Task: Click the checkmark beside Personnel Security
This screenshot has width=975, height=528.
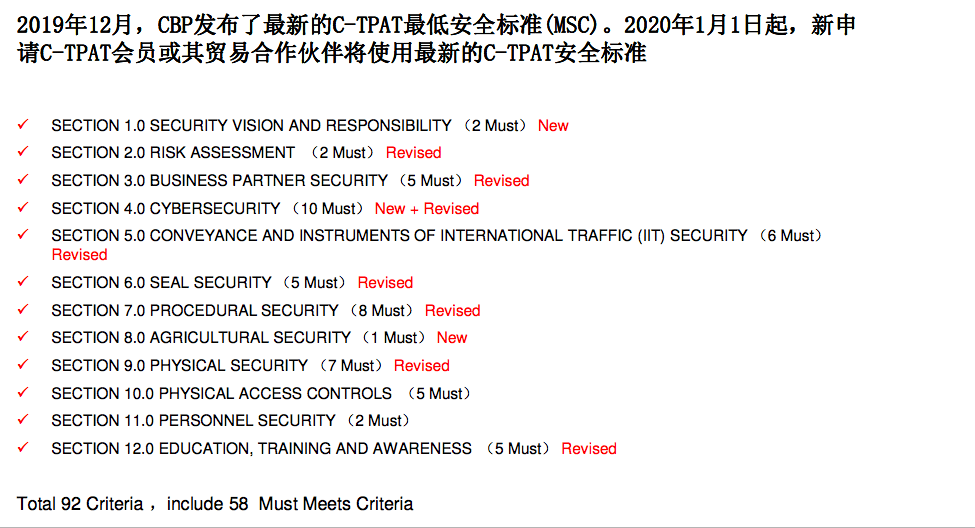Action: 23,420
